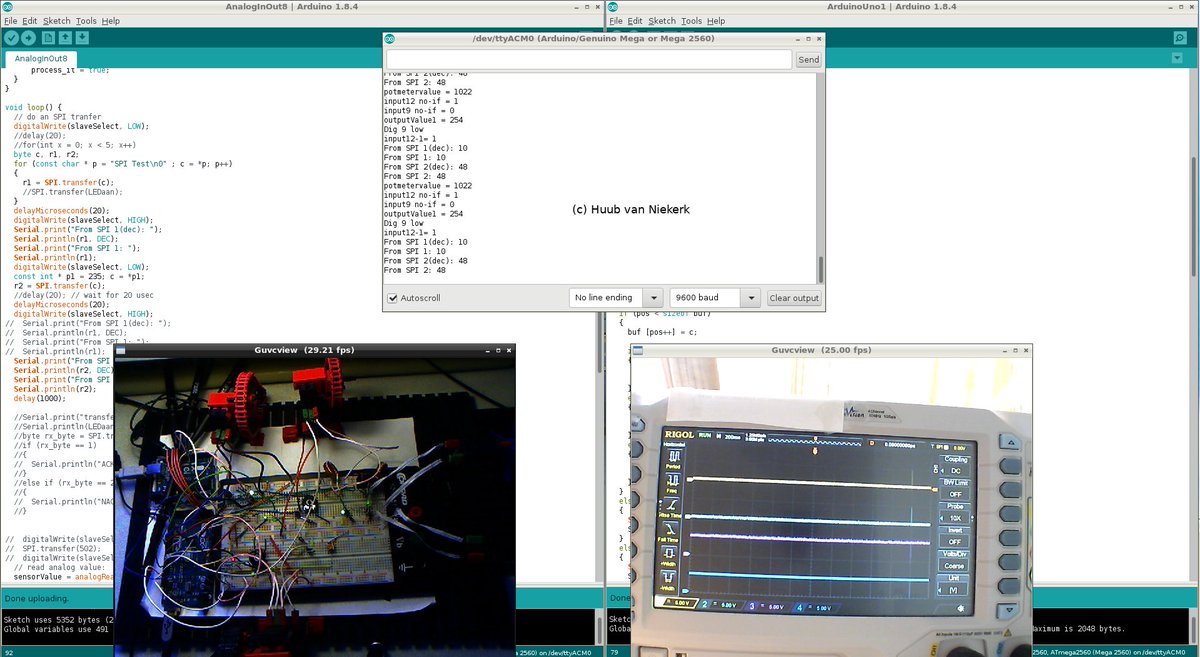Maximize the left Guvcview window

[x=496, y=351]
